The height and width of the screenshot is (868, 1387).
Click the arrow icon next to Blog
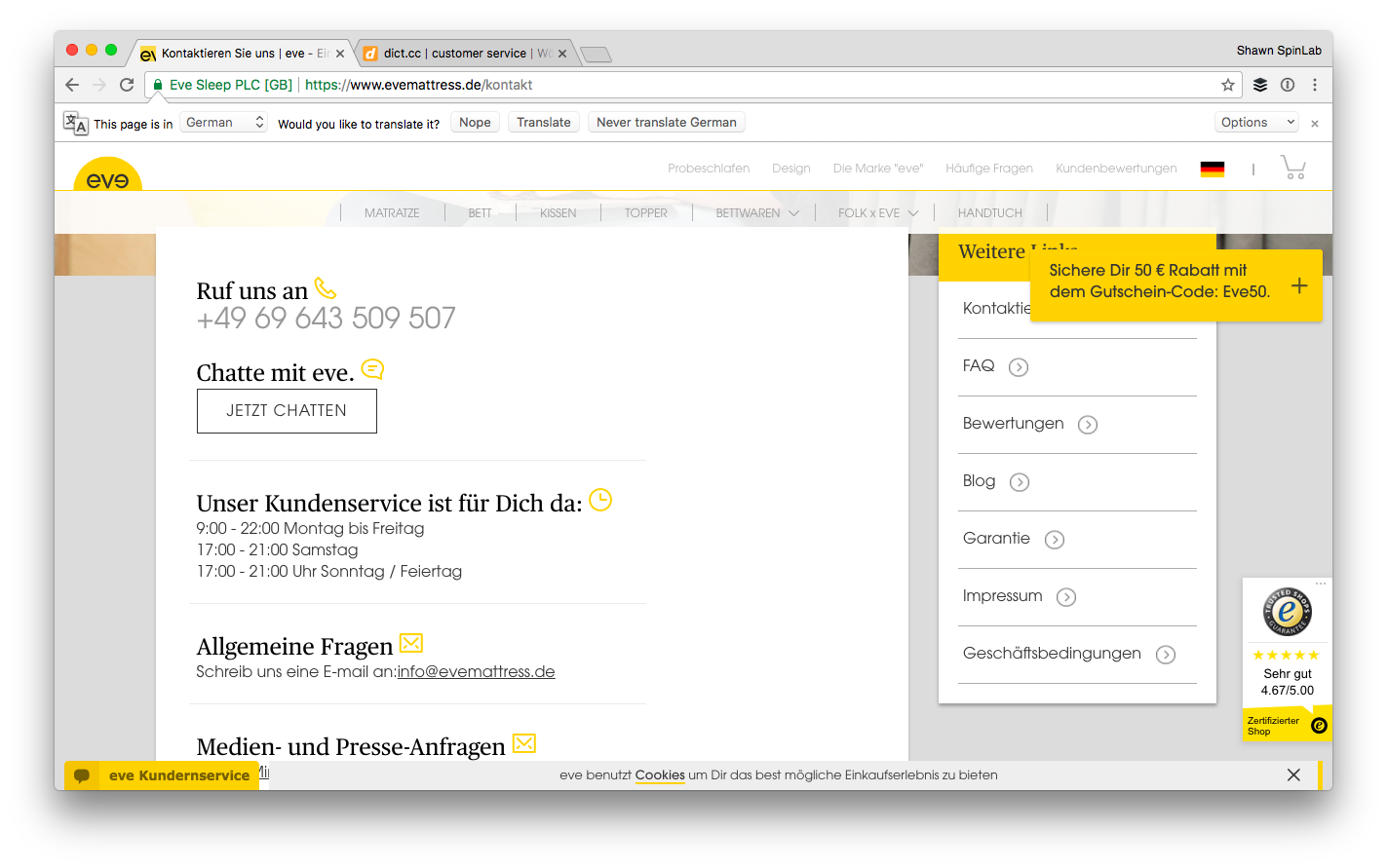[x=1020, y=482]
